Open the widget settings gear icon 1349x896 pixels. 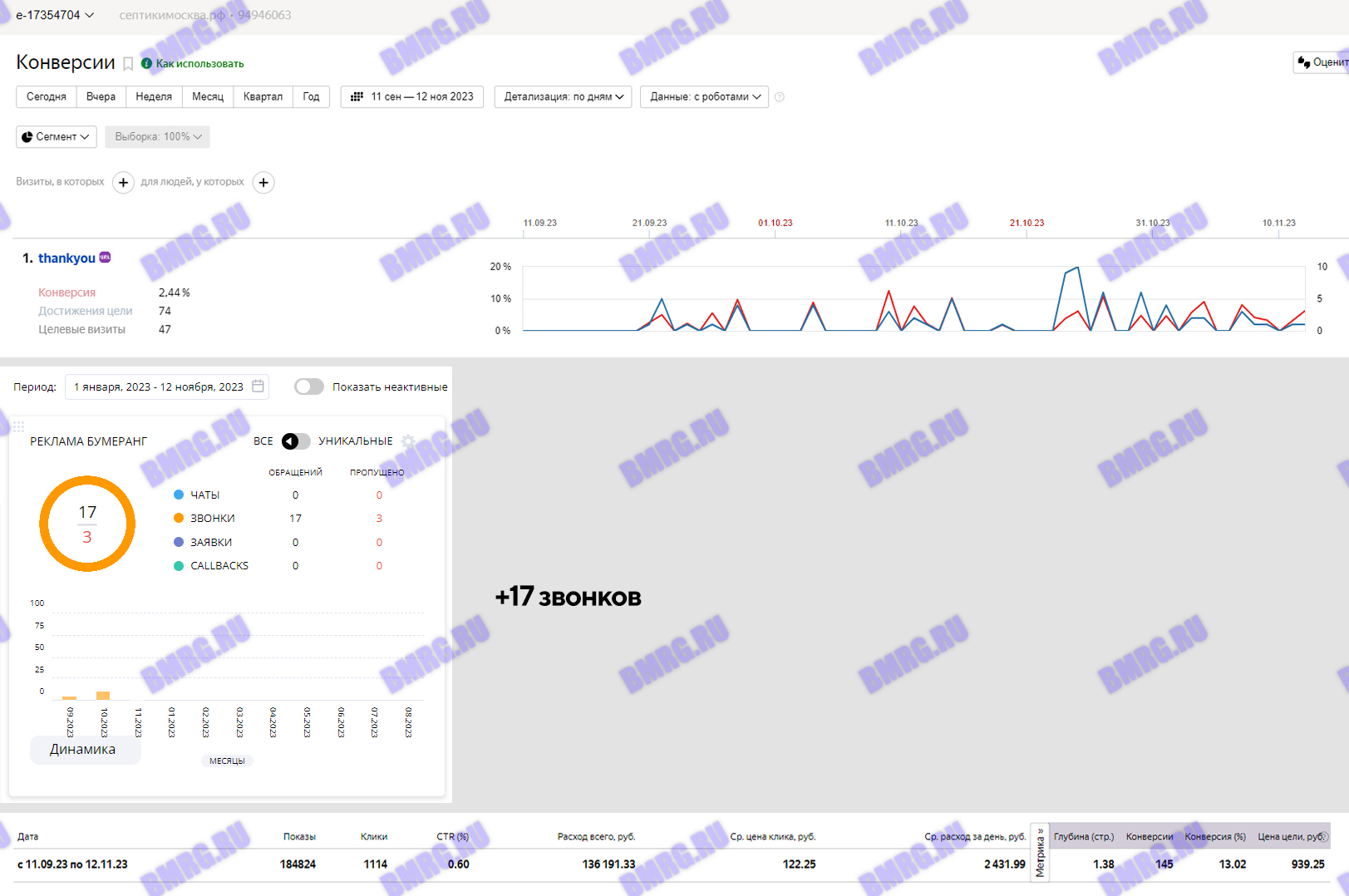tap(408, 441)
